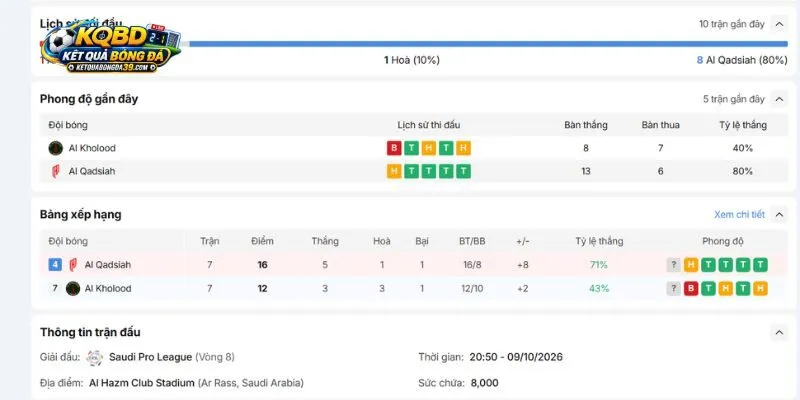
Task: Collapse the Thông tin trận đấu section
Action: pyautogui.click(x=779, y=333)
